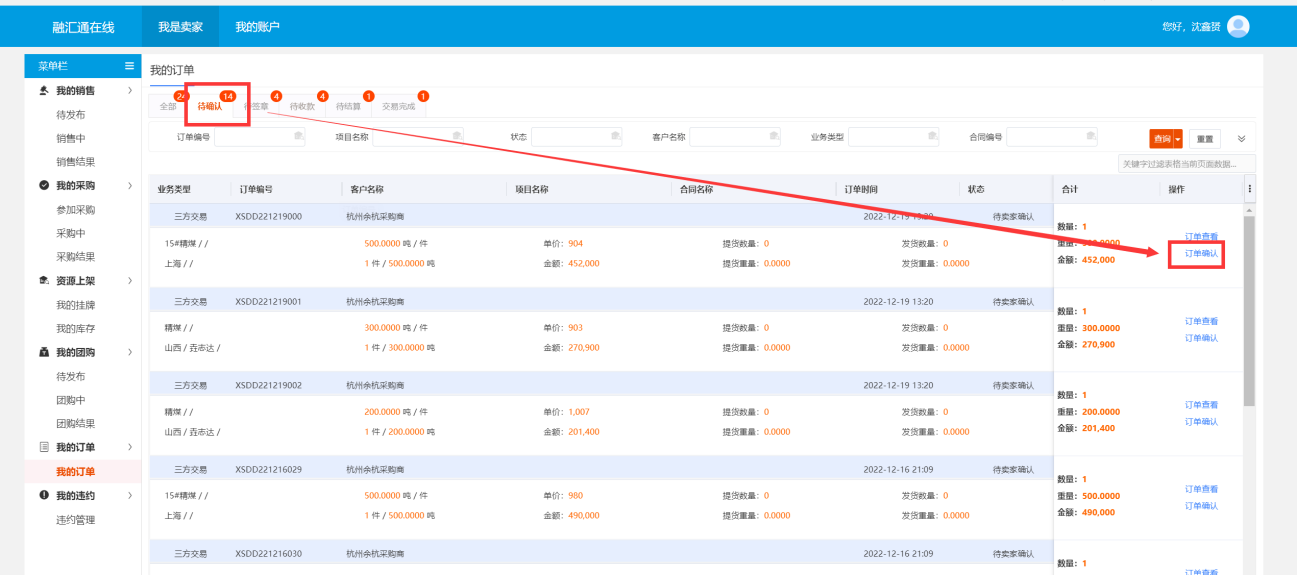Select the 待收款 orders tab
The width and height of the screenshot is (1297, 575).
[302, 106]
